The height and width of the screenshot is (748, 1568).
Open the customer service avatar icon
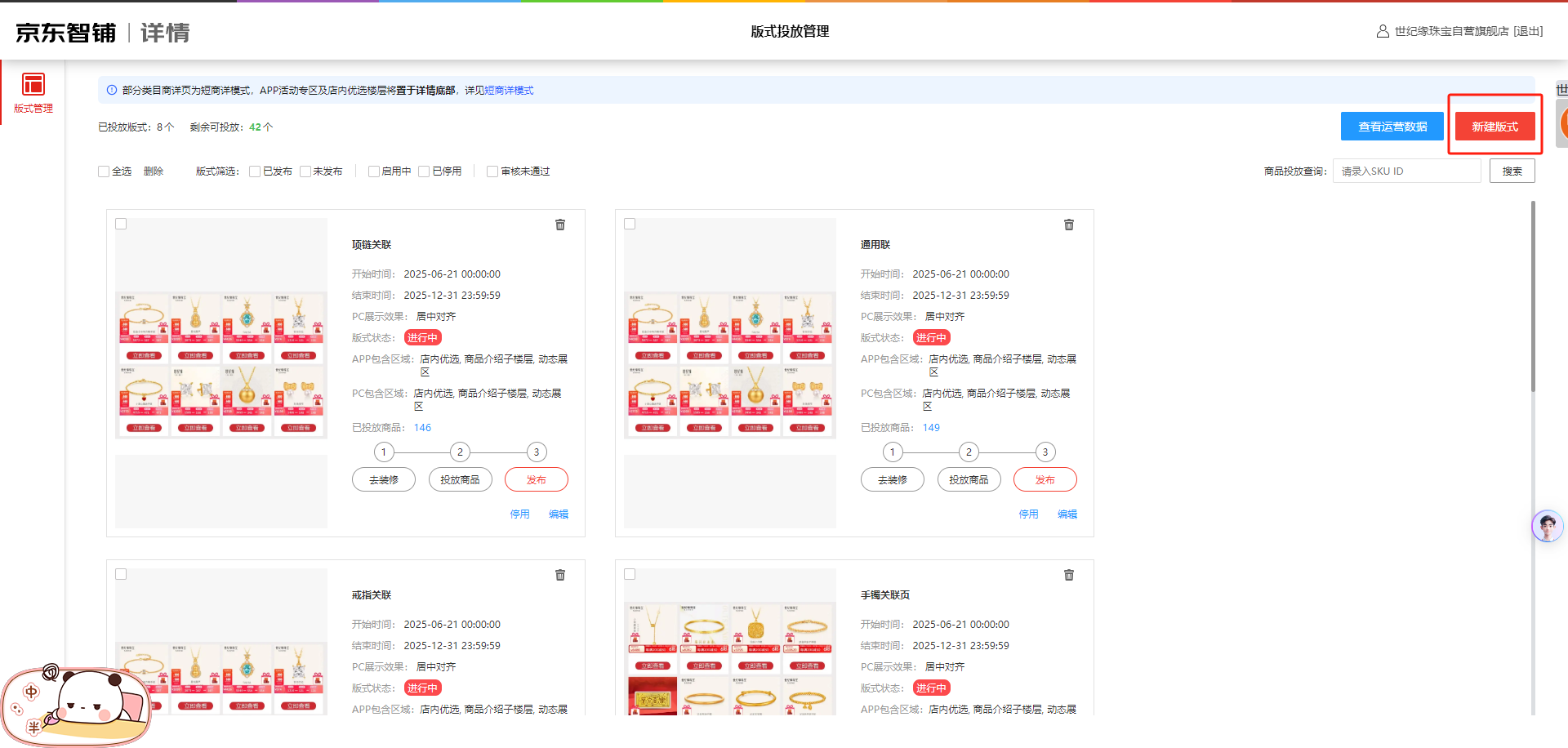(x=1547, y=527)
